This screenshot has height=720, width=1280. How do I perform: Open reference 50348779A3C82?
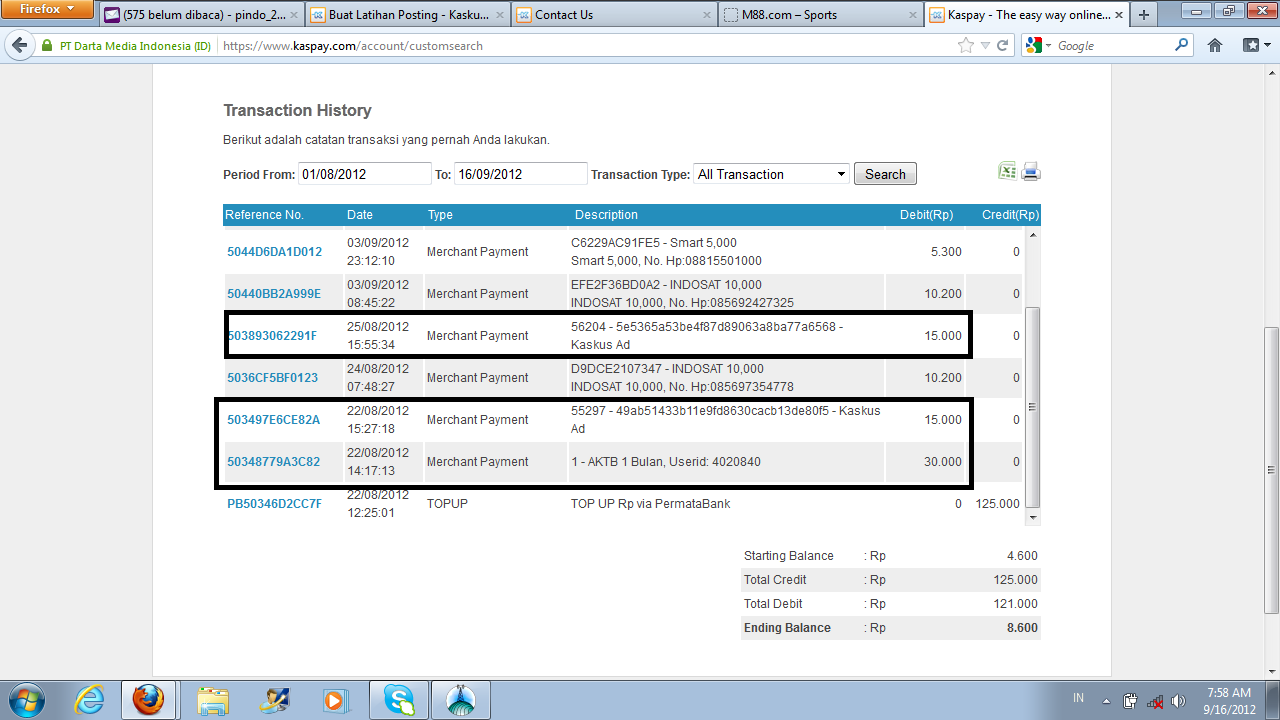click(x=273, y=462)
